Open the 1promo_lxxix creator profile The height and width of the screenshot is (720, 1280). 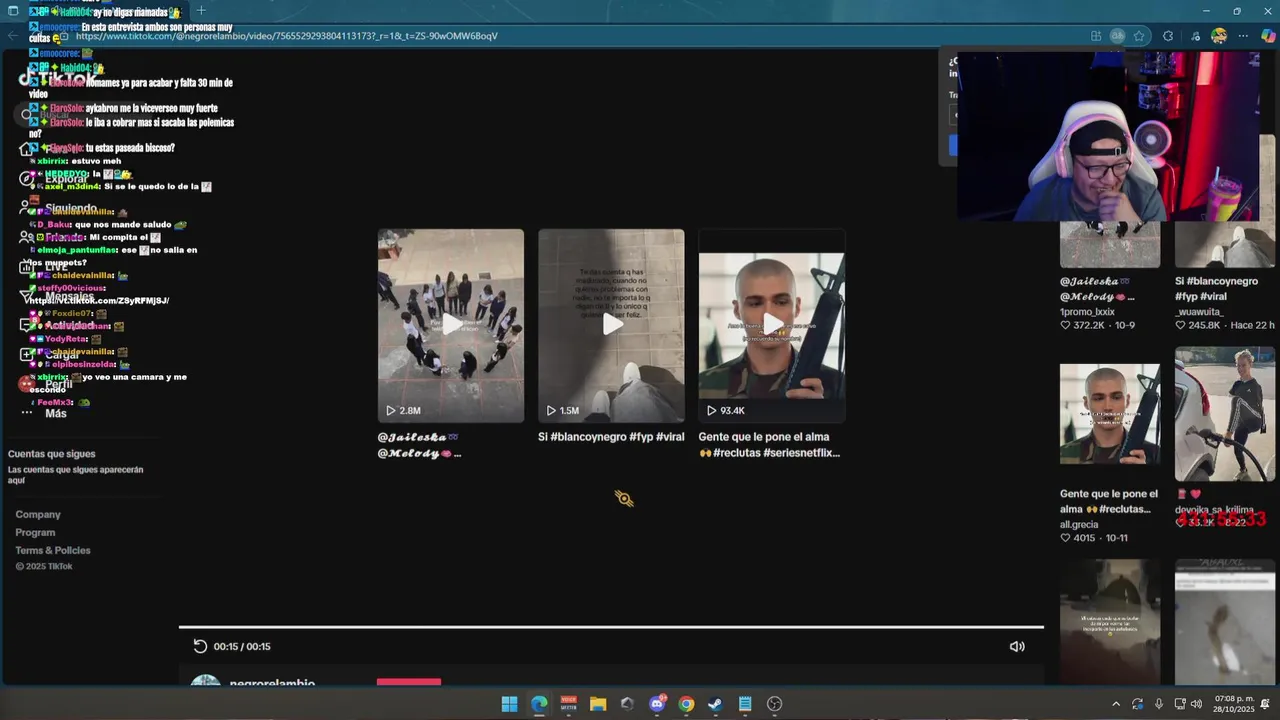[1087, 312]
